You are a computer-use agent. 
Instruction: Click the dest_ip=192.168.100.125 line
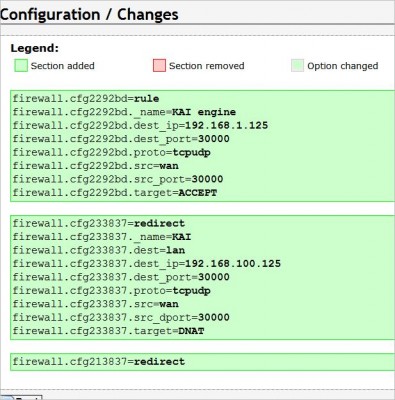click(x=147, y=264)
